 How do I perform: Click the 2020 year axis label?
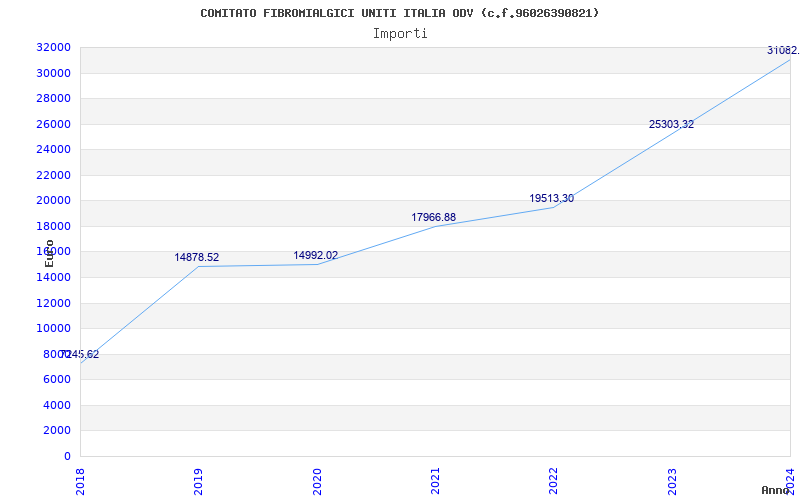pyautogui.click(x=317, y=482)
